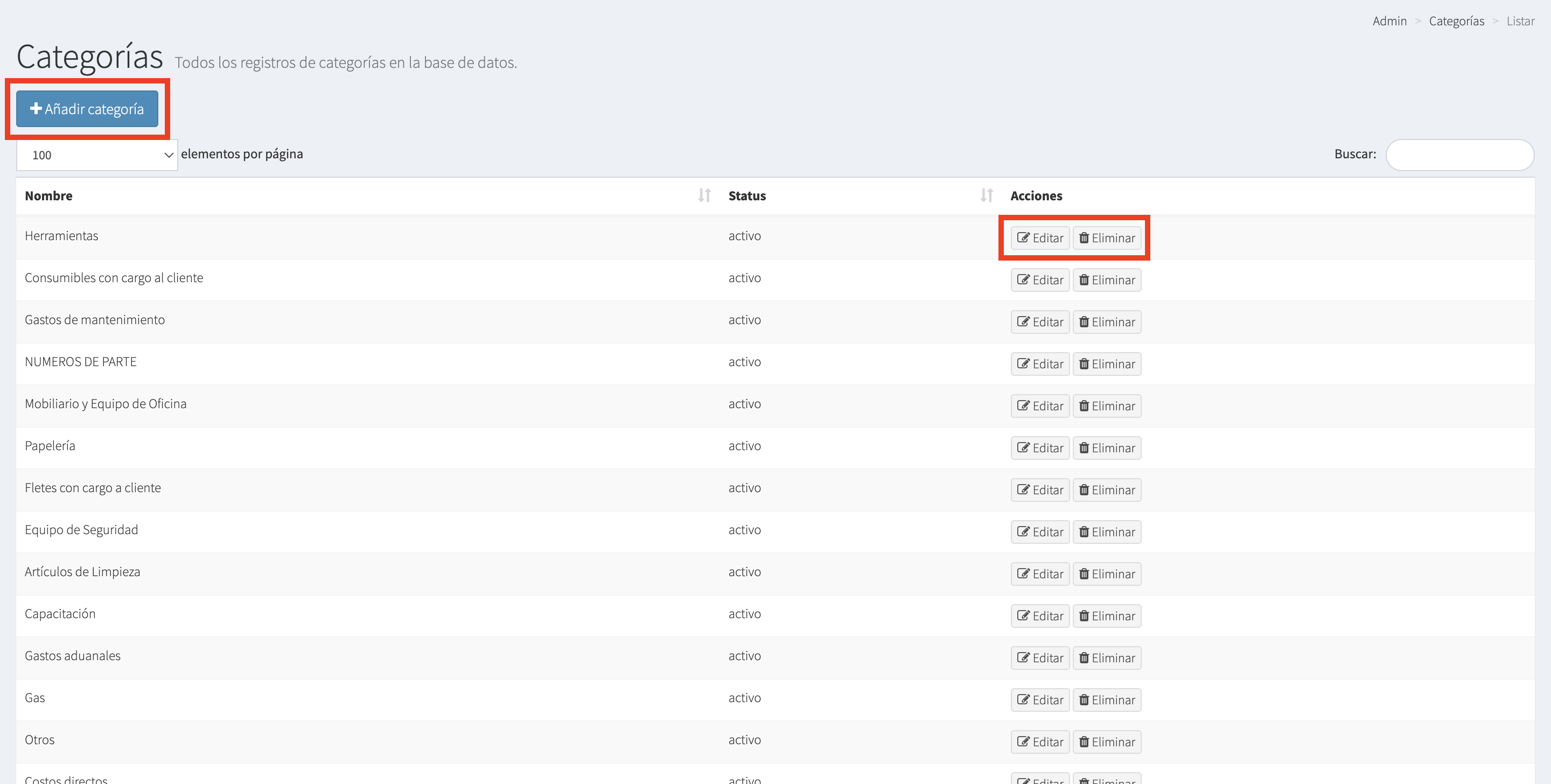Click the trash icon for Otros row
Image resolution: width=1551 pixels, height=784 pixels.
[1084, 741]
